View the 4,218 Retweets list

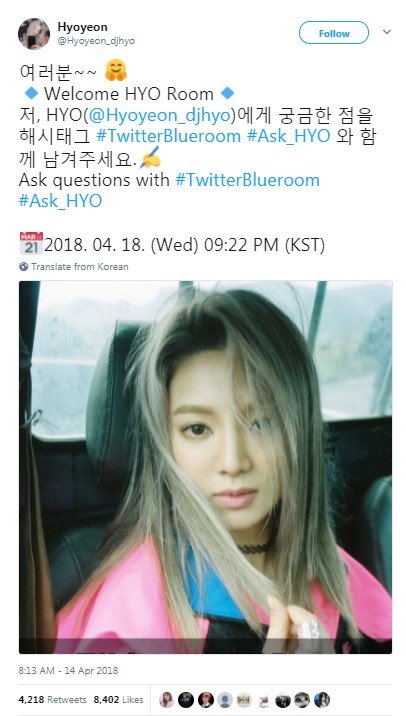tap(53, 700)
